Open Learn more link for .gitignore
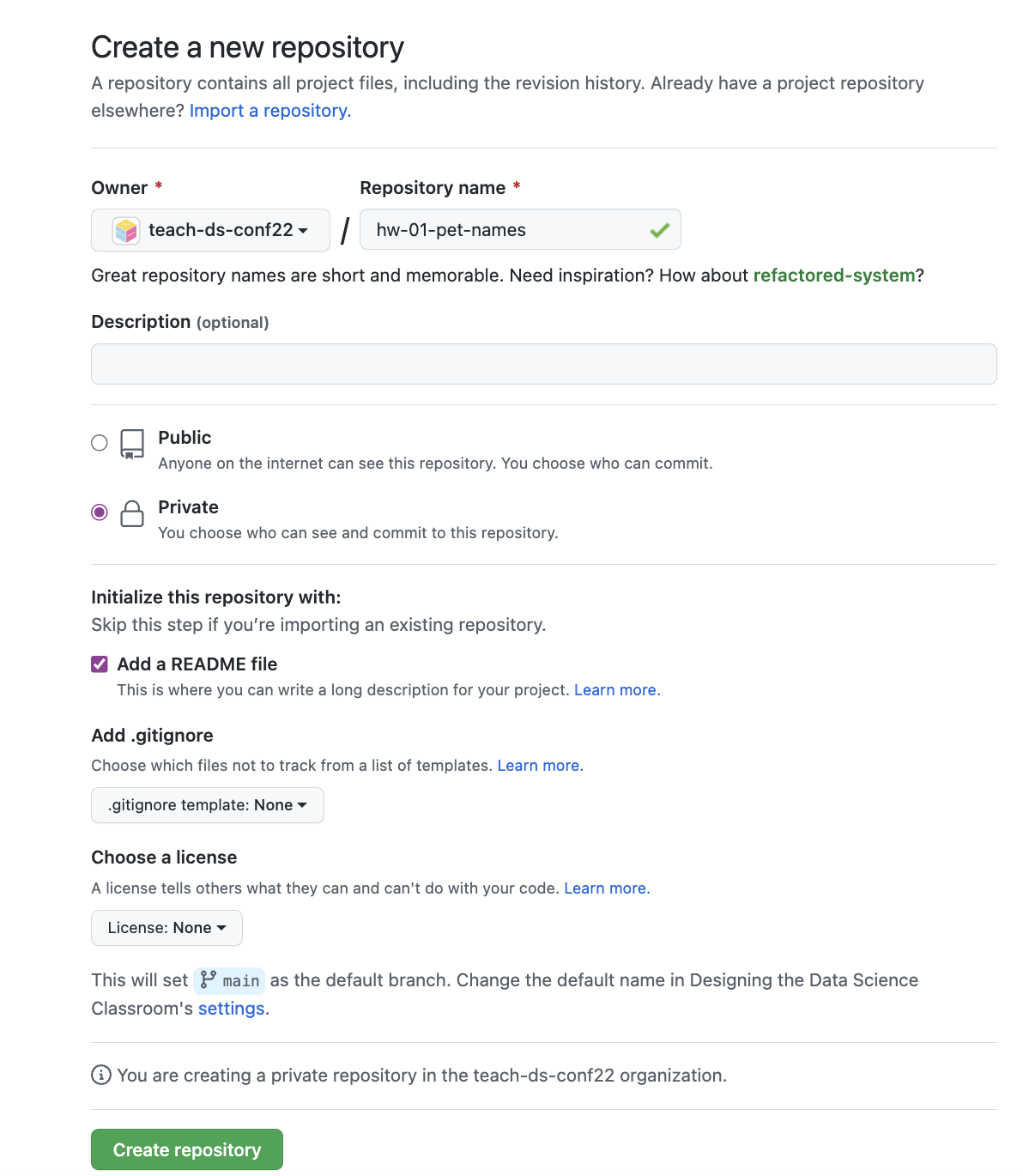The image size is (1023, 1176). 540,766
